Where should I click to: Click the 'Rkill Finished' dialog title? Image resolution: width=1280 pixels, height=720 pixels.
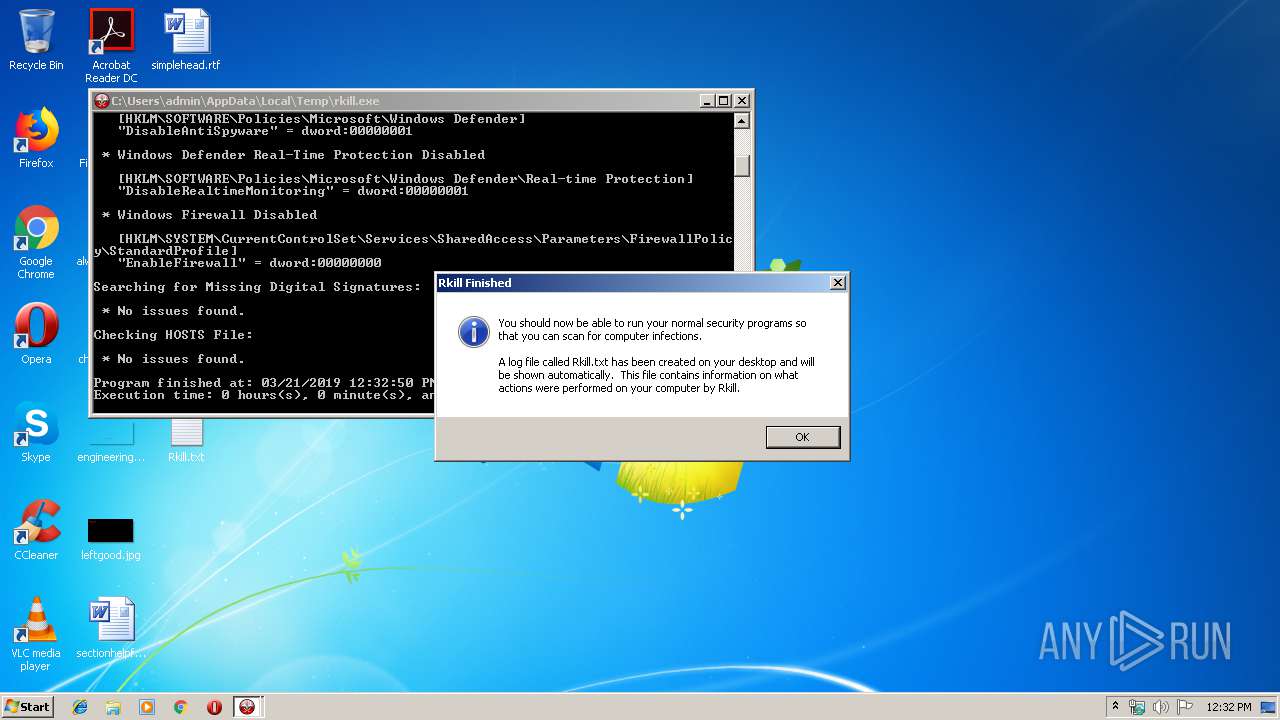tap(475, 283)
